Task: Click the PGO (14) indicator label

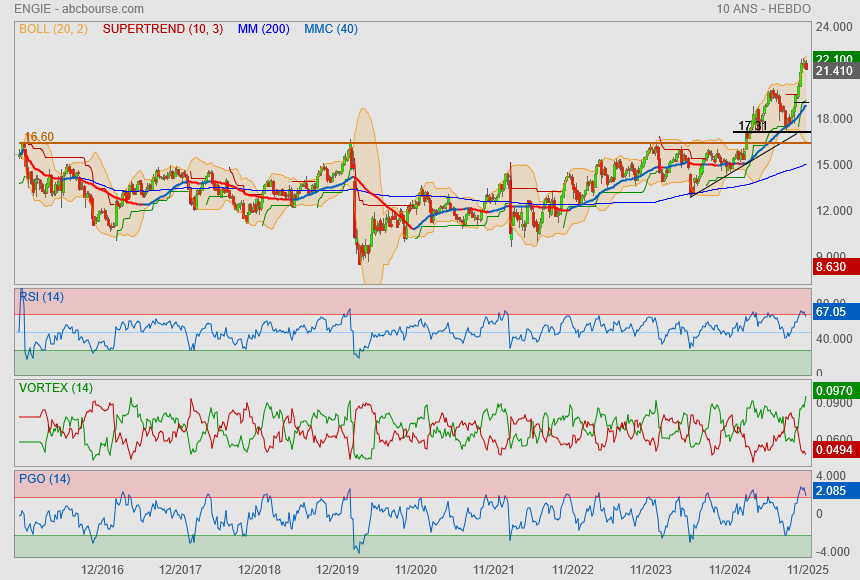Action: [x=43, y=478]
